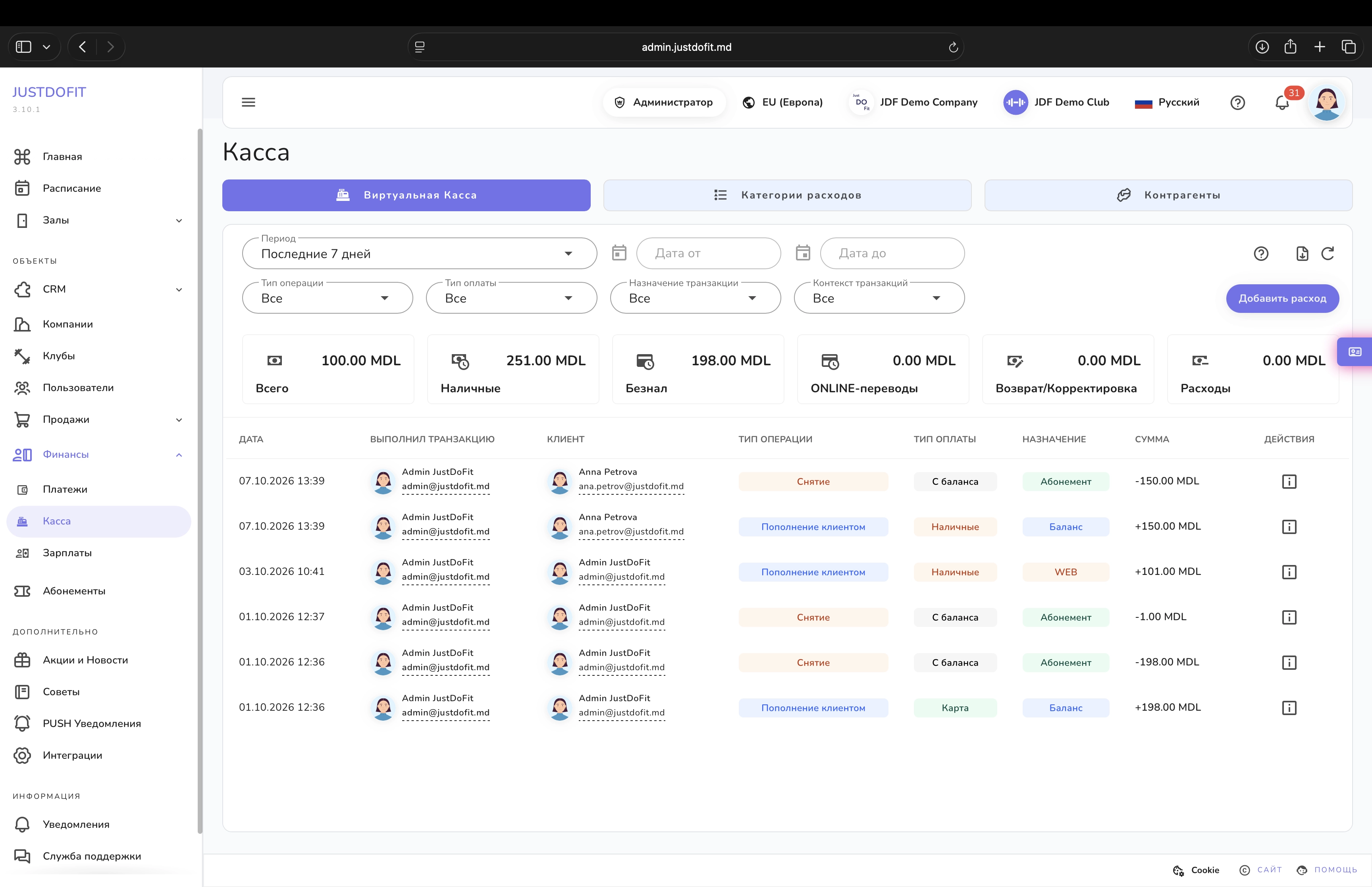Open the filter help question mark icon

[x=1261, y=253]
